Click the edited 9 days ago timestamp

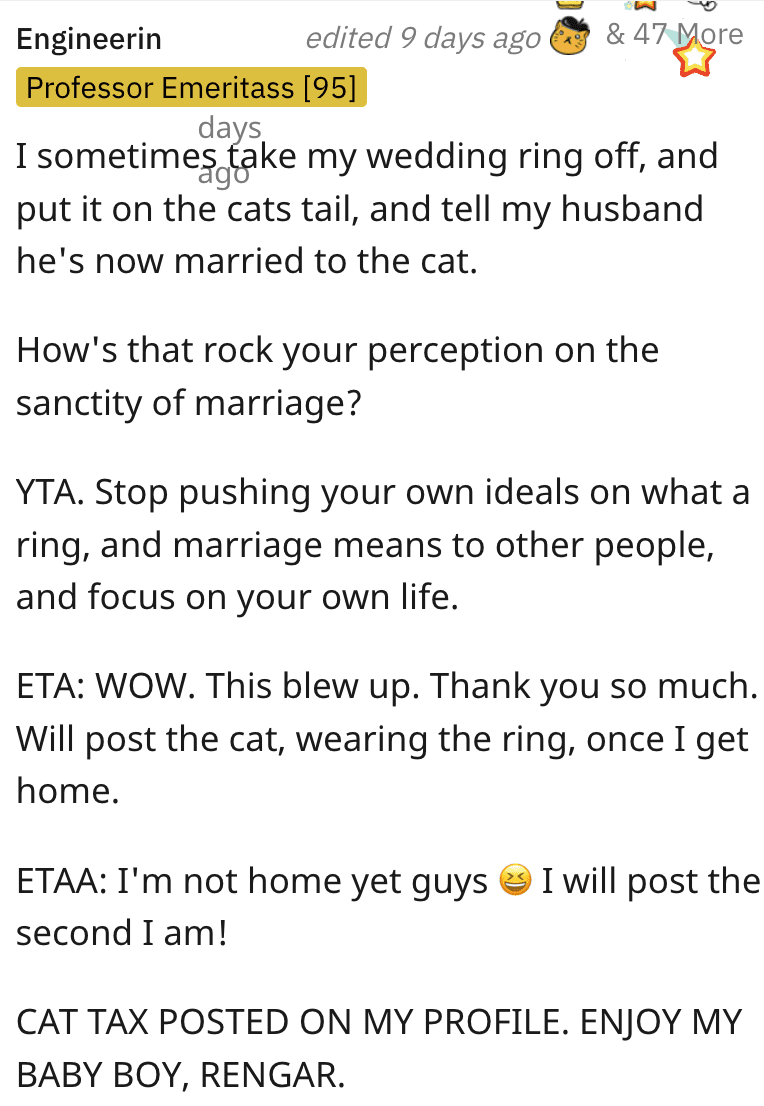(x=423, y=39)
